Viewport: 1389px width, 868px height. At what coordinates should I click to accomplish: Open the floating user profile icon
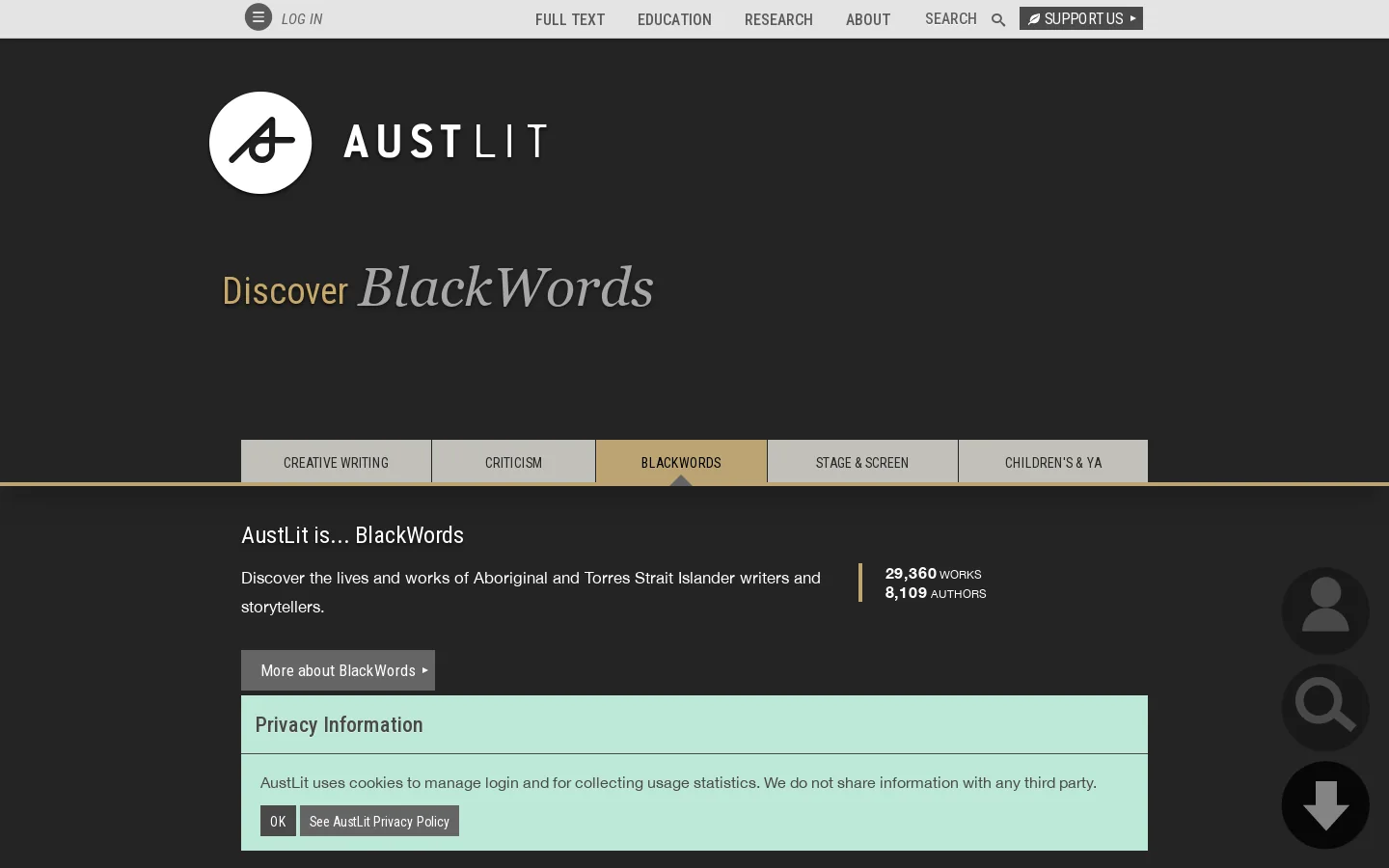coord(1325,610)
